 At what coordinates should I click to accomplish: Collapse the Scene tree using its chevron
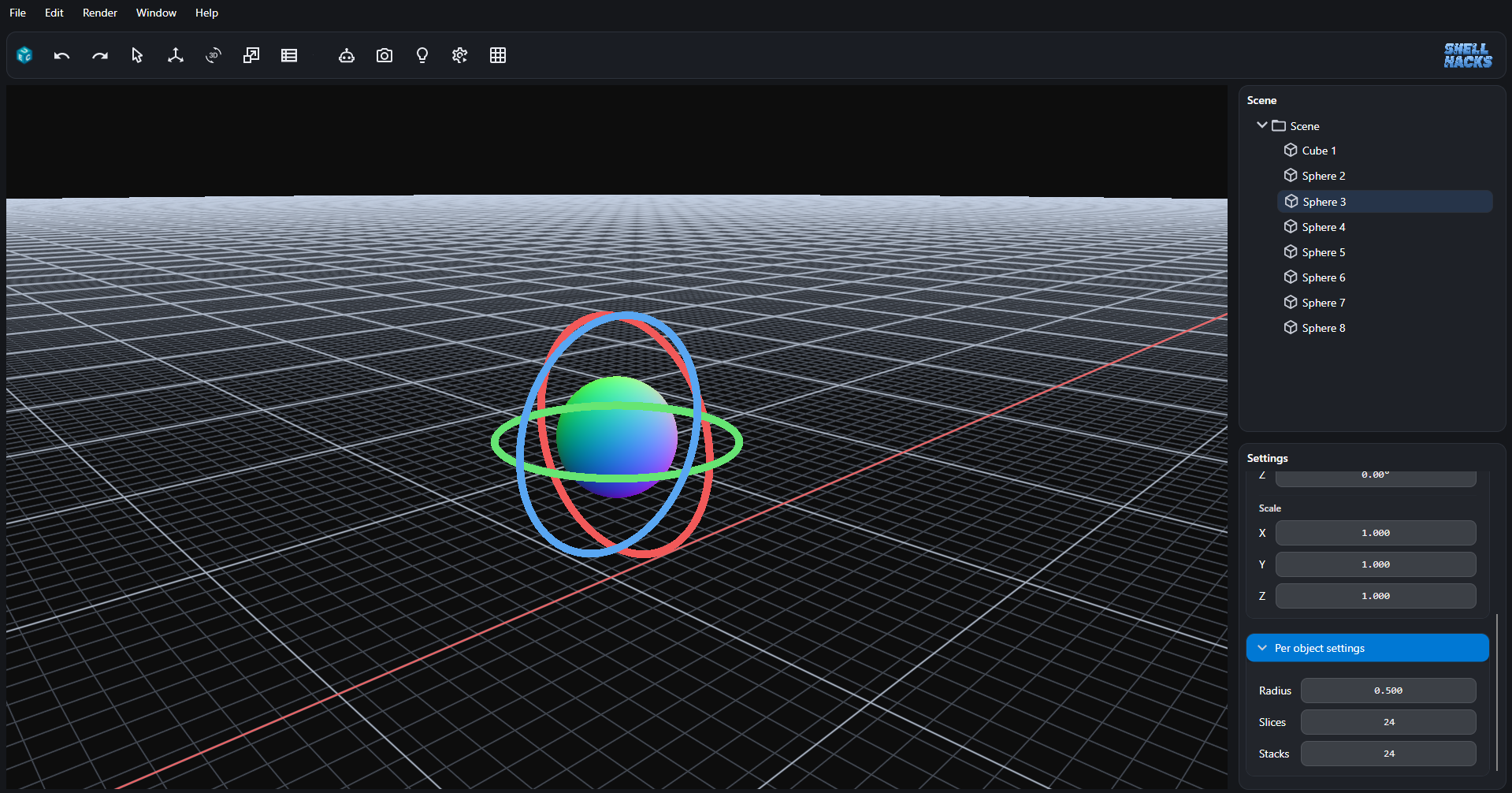coord(1263,125)
